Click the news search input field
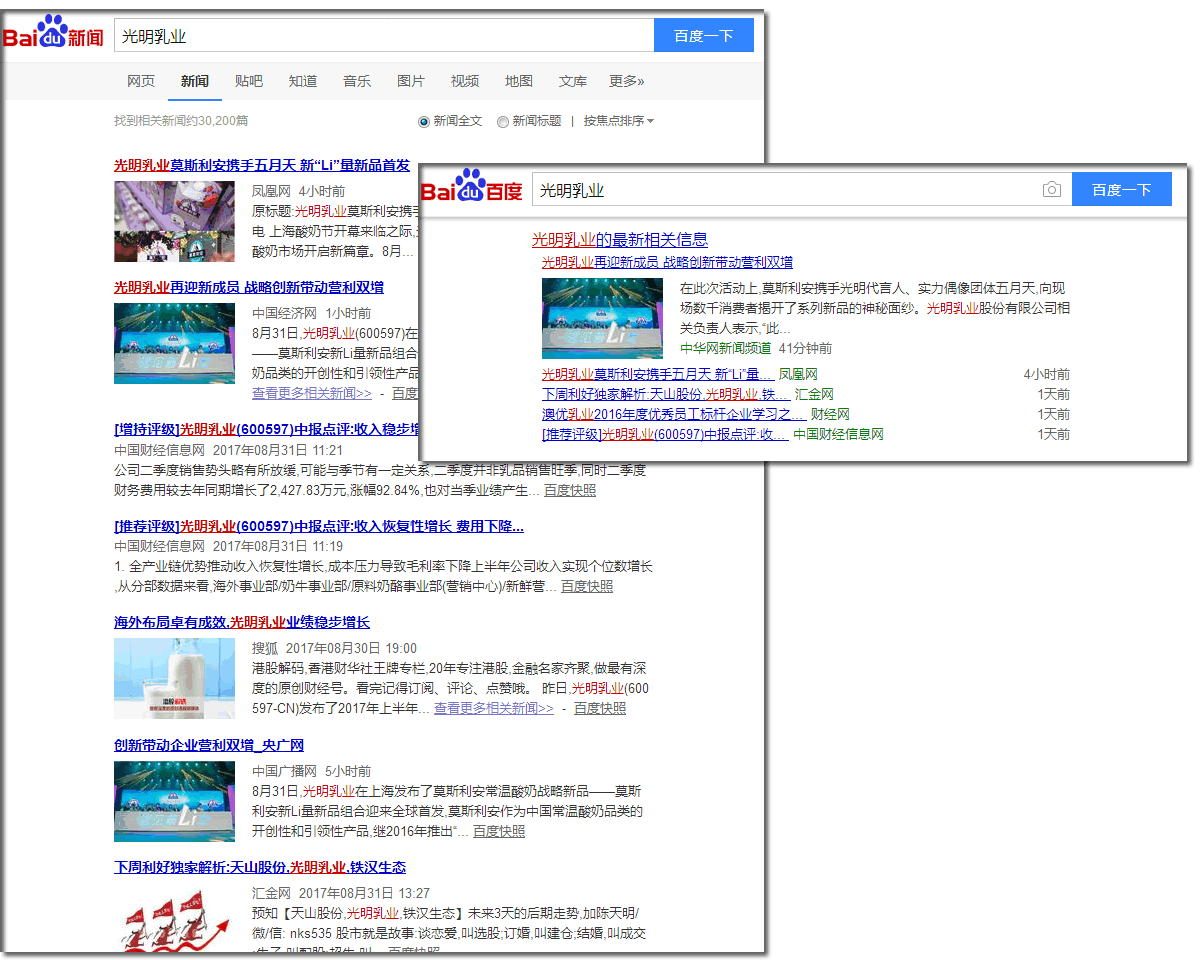 tap(384, 36)
